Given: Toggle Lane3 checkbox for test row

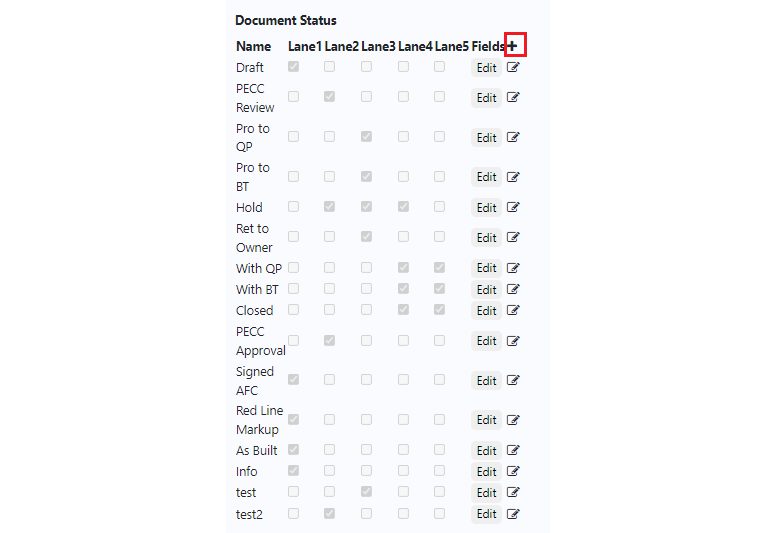Looking at the screenshot, I should click(366, 491).
